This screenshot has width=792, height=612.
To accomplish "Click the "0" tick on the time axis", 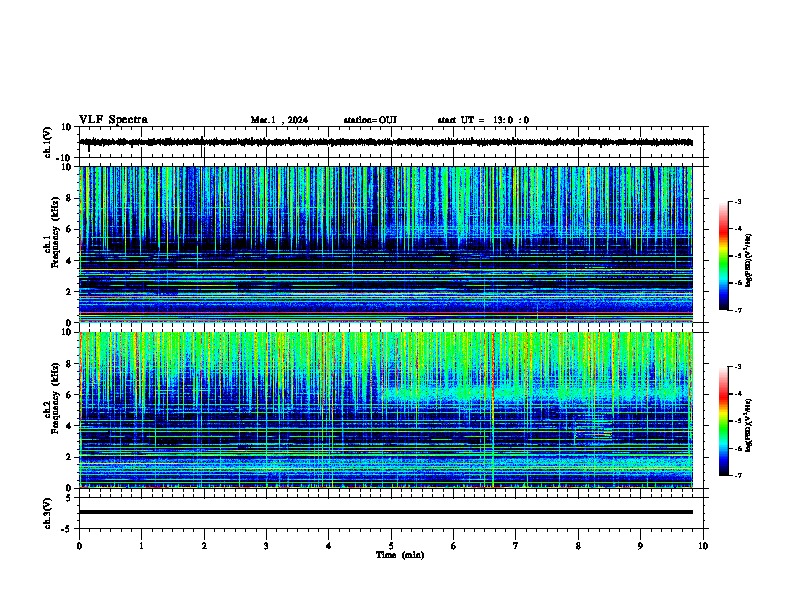I will [79, 546].
